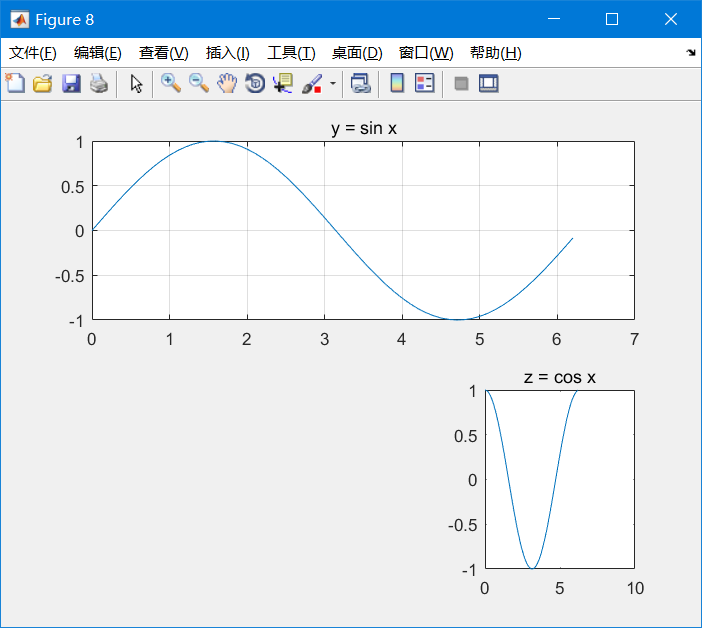Viewport: 702px width, 628px height.
Task: Click the 'z = cos x' title
Action: (x=560, y=378)
